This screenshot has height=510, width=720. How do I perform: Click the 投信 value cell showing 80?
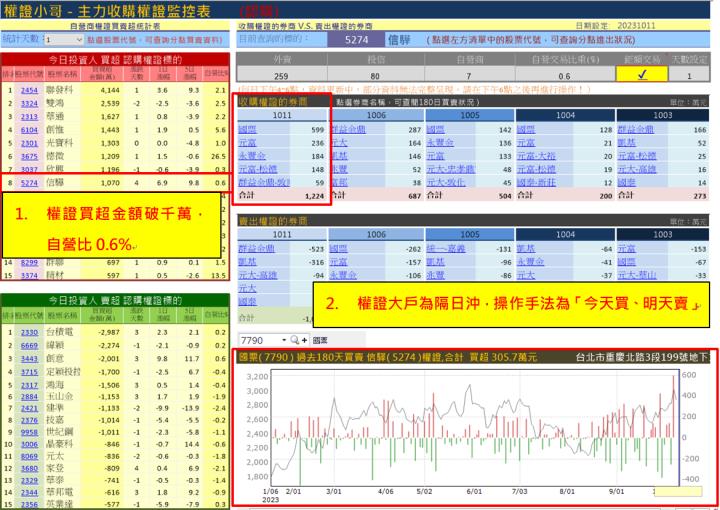tap(375, 74)
